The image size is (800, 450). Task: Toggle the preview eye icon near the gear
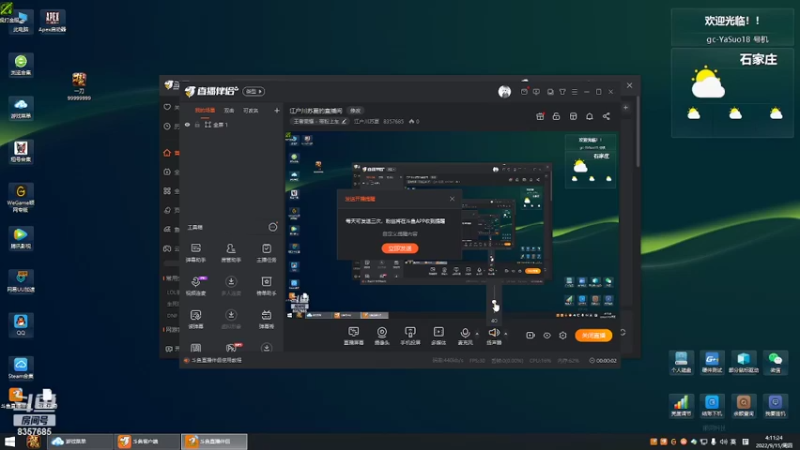point(546,336)
